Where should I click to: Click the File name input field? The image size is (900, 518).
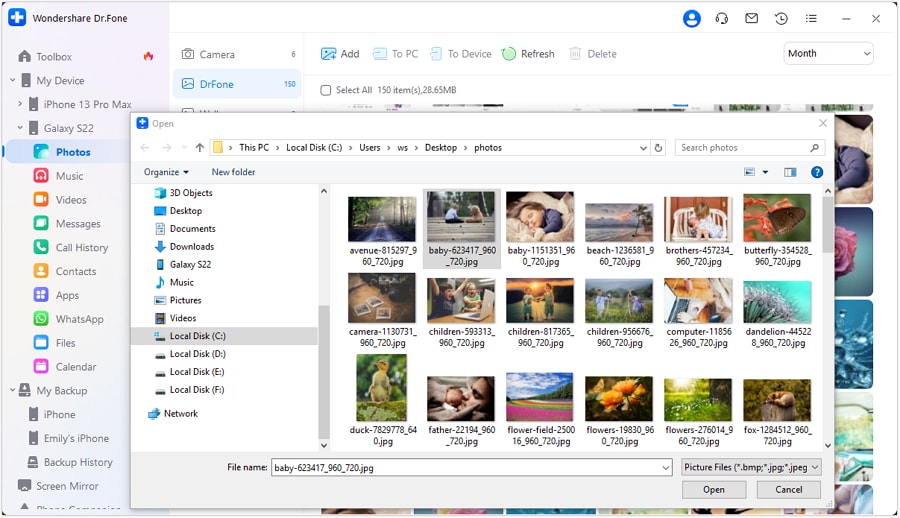coord(466,468)
